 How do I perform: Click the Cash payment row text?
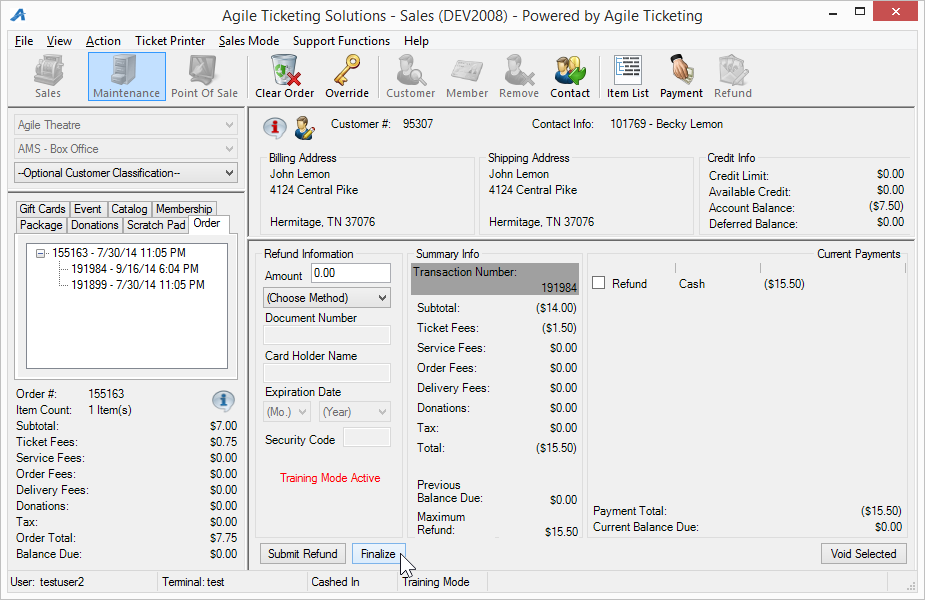[691, 284]
